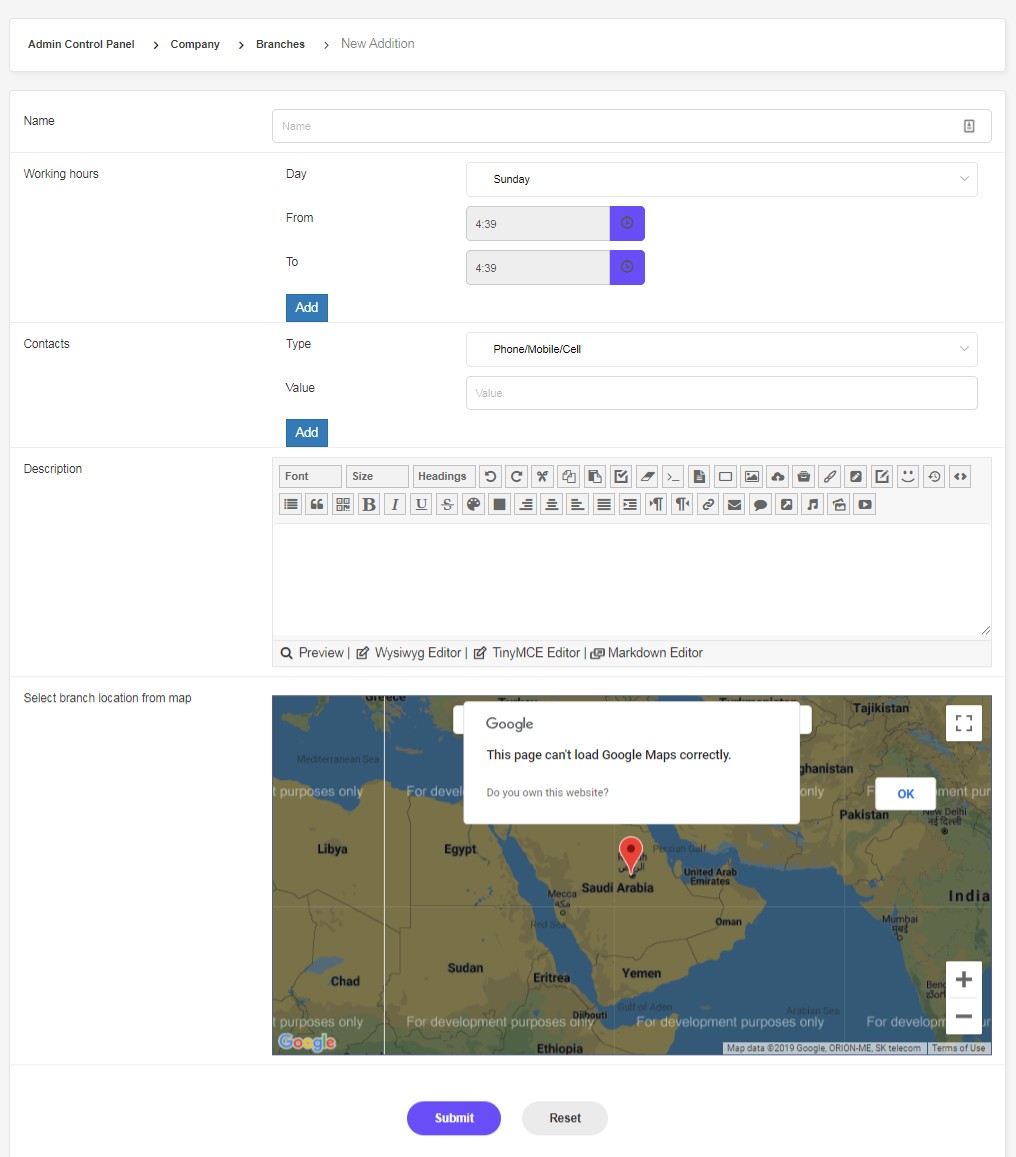Click the Google logo on the map
The height and width of the screenshot is (1157, 1016).
pos(307,1041)
